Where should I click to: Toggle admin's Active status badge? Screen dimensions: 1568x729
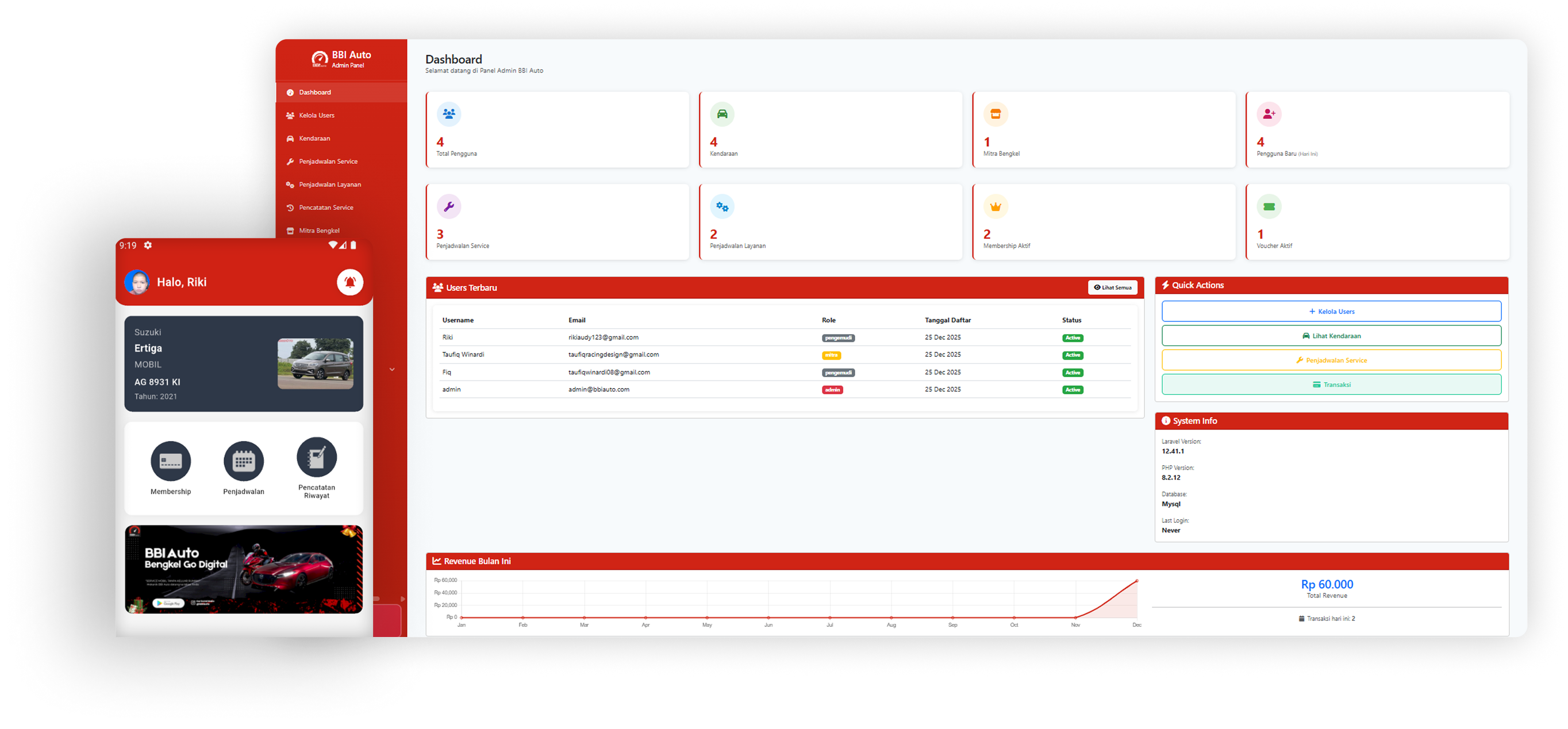[x=1073, y=389]
